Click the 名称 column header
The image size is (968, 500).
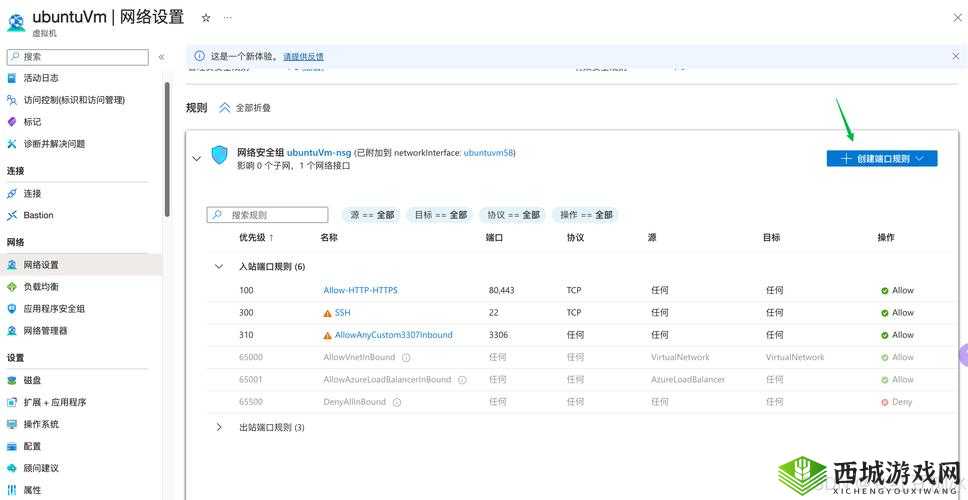pyautogui.click(x=329, y=238)
